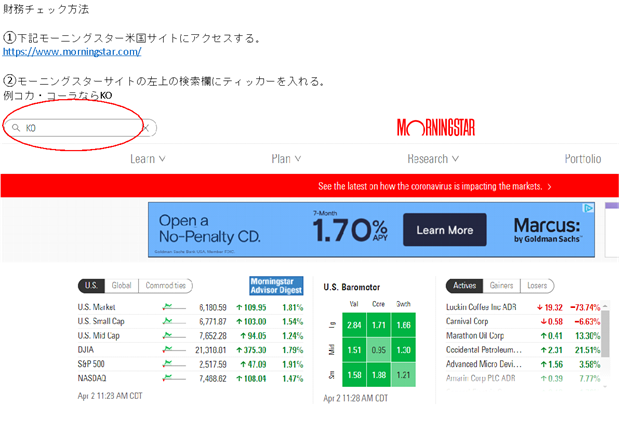Open Luckin Coffee Inc ADR stock
Screen dimensions: 624x432
click(481, 307)
